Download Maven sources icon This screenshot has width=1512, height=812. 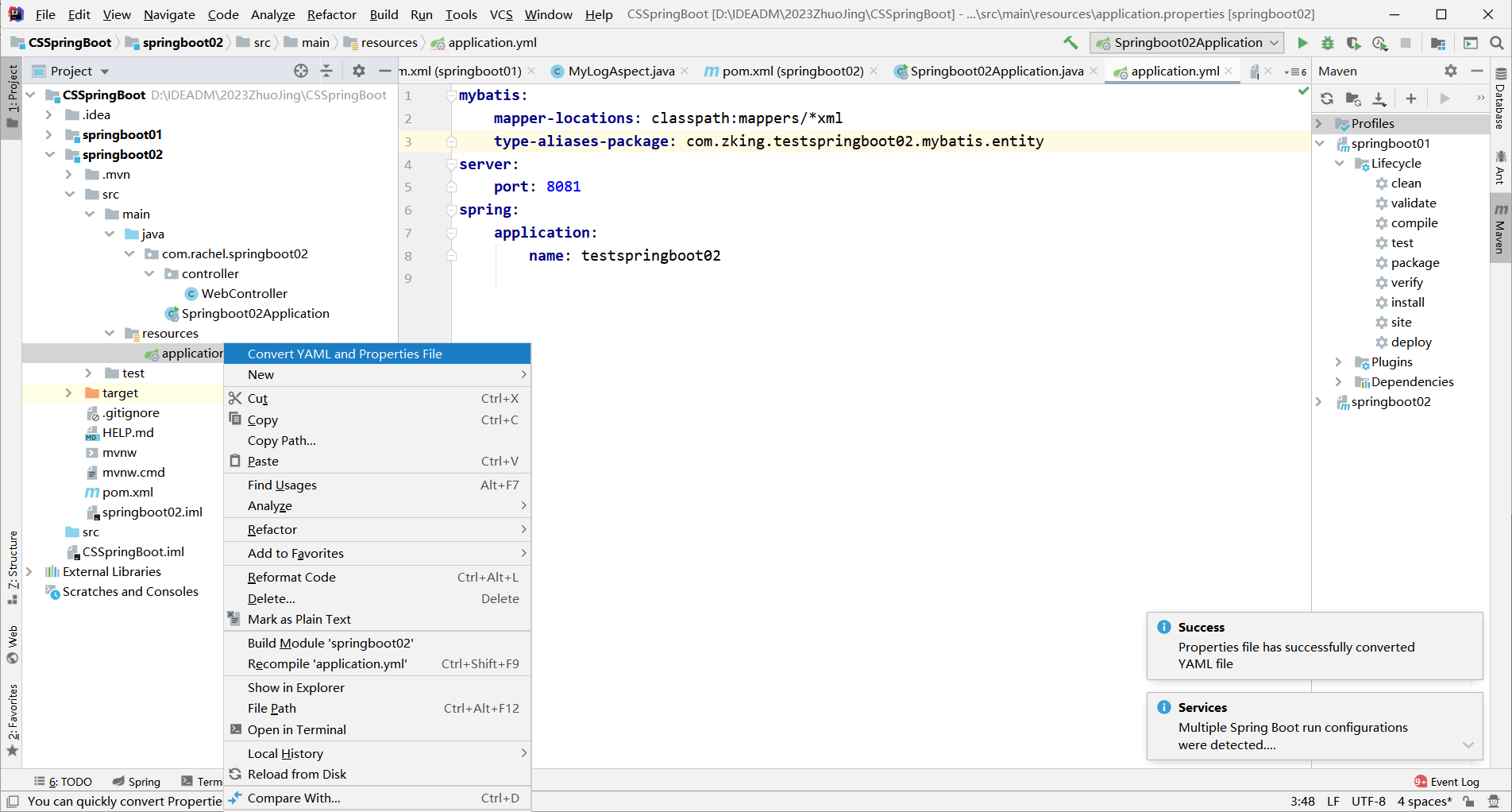1379,99
